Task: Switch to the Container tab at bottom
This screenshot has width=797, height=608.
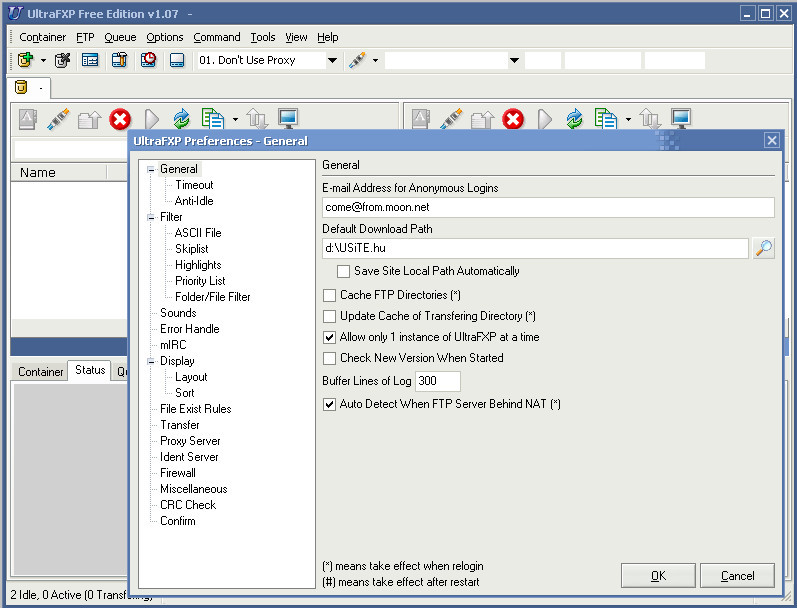Action: 40,372
